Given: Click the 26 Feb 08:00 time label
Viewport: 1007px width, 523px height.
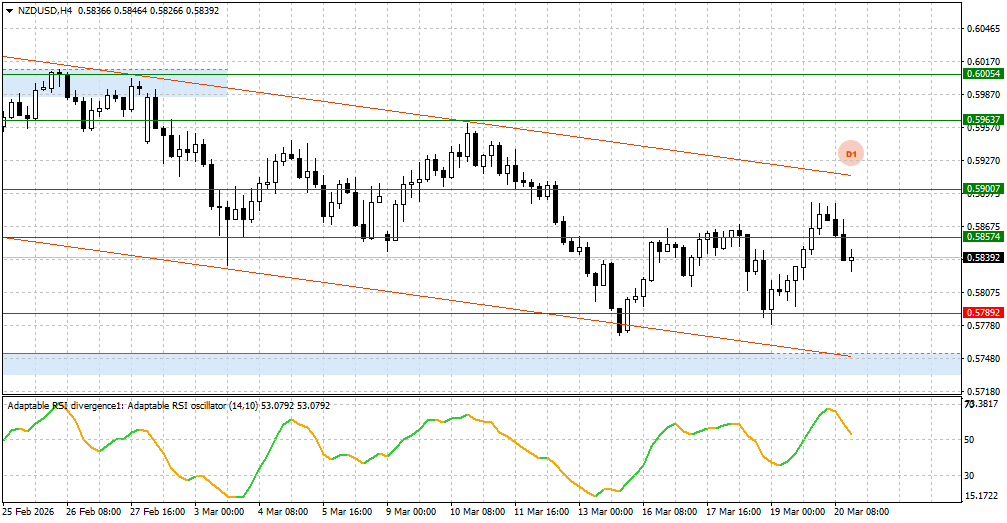Looking at the screenshot, I should [94, 512].
